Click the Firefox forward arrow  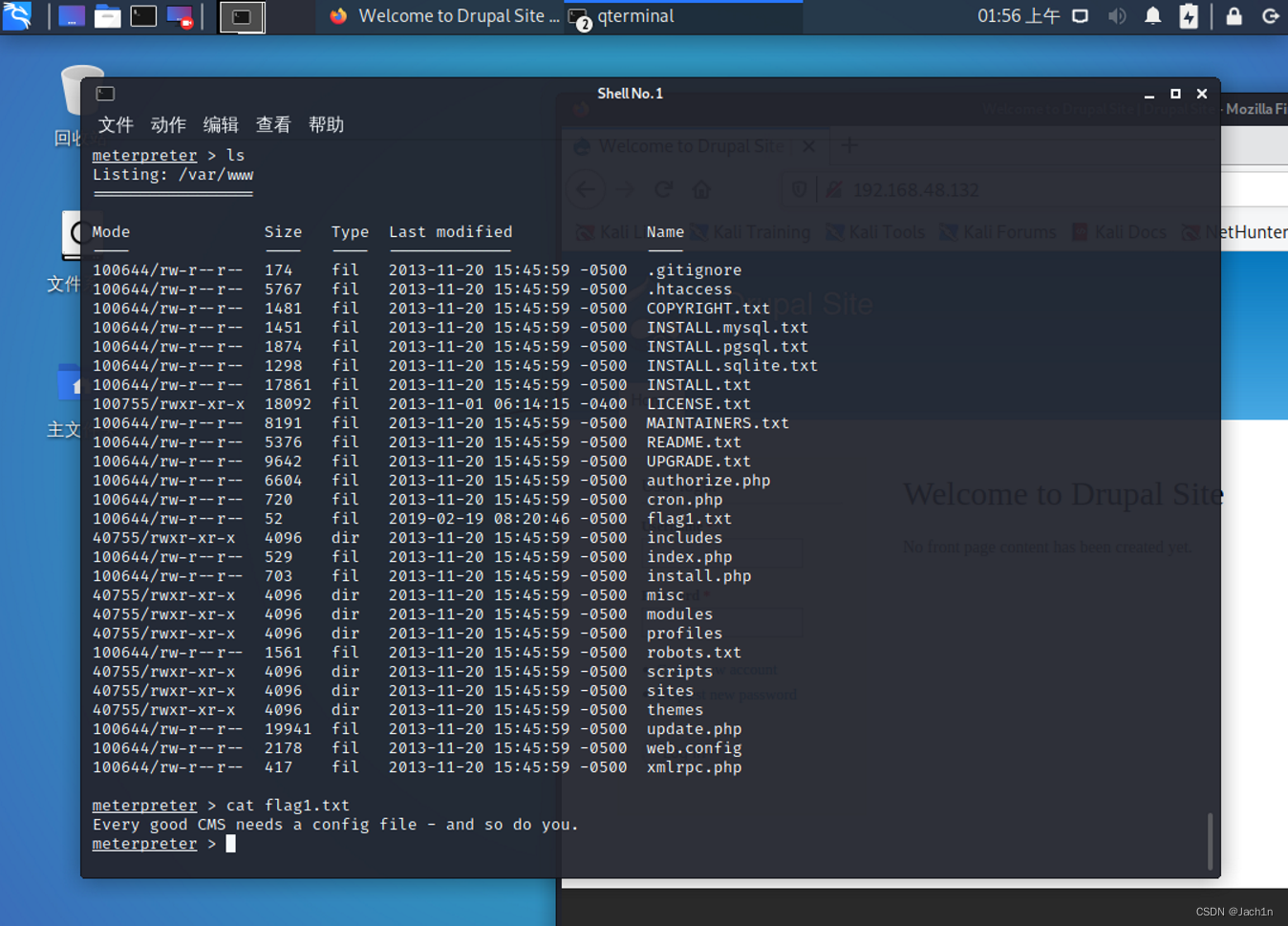625,189
